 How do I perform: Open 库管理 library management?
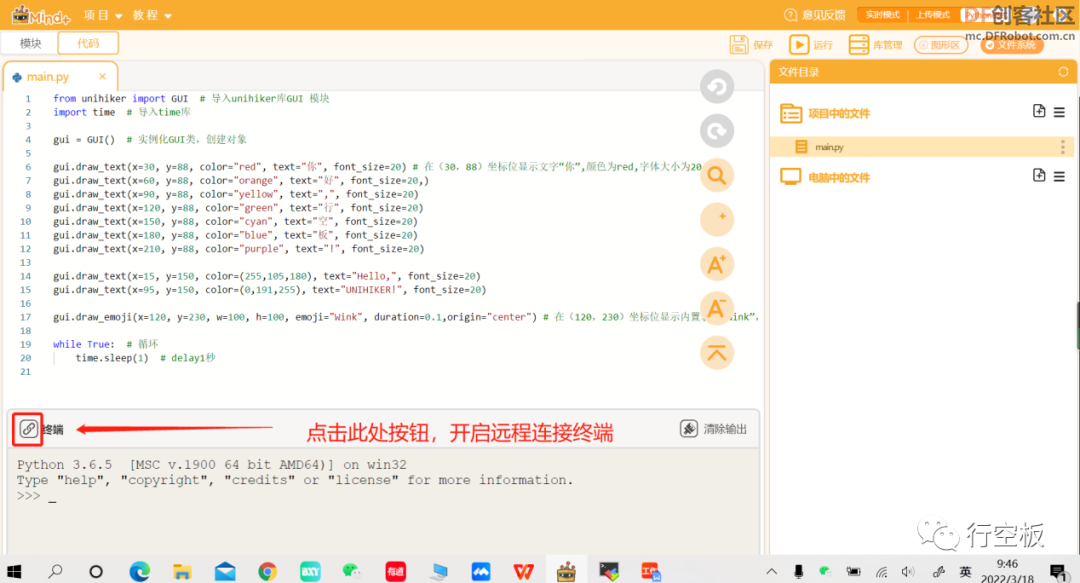coord(875,45)
